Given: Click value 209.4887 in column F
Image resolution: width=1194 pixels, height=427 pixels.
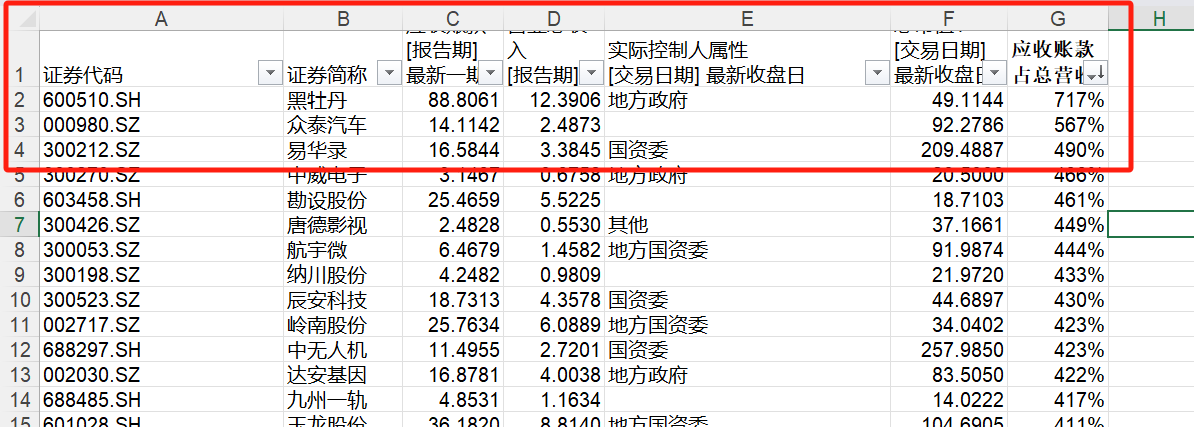Looking at the screenshot, I should (x=948, y=150).
